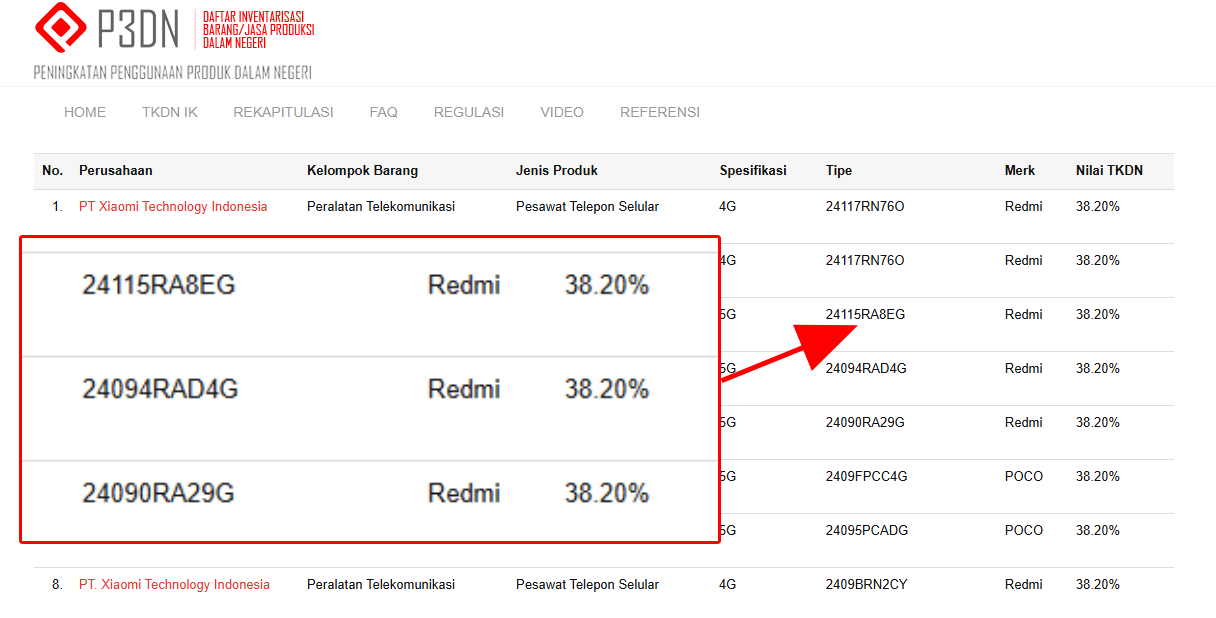Image resolution: width=1216 pixels, height=618 pixels.
Task: Click the 24090RA29G table cell
Action: [864, 422]
